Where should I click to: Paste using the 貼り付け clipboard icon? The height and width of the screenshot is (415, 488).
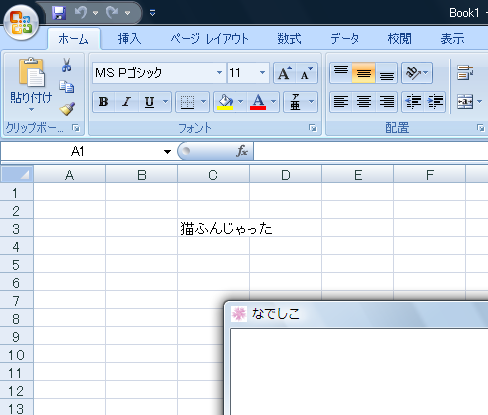31,73
